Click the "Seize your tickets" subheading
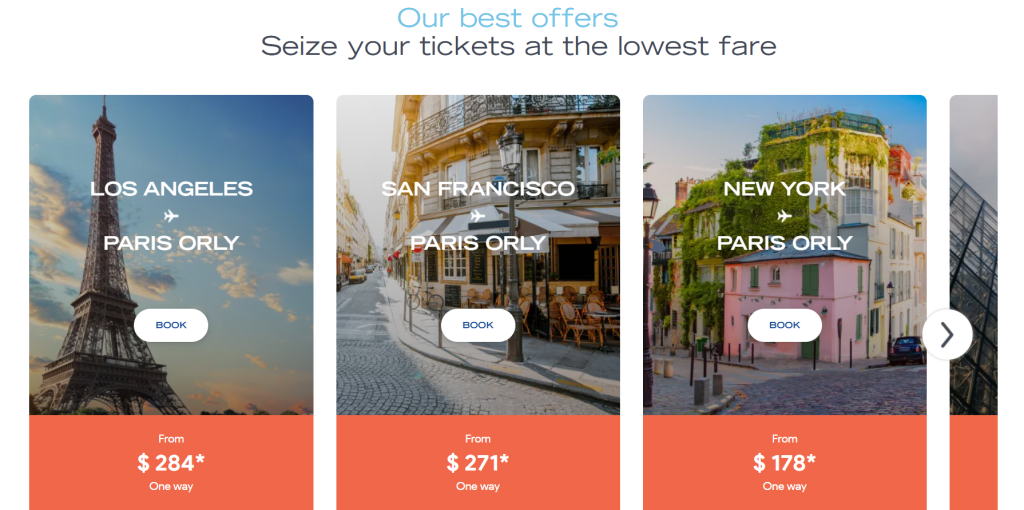This screenshot has width=1024, height=510. click(518, 46)
